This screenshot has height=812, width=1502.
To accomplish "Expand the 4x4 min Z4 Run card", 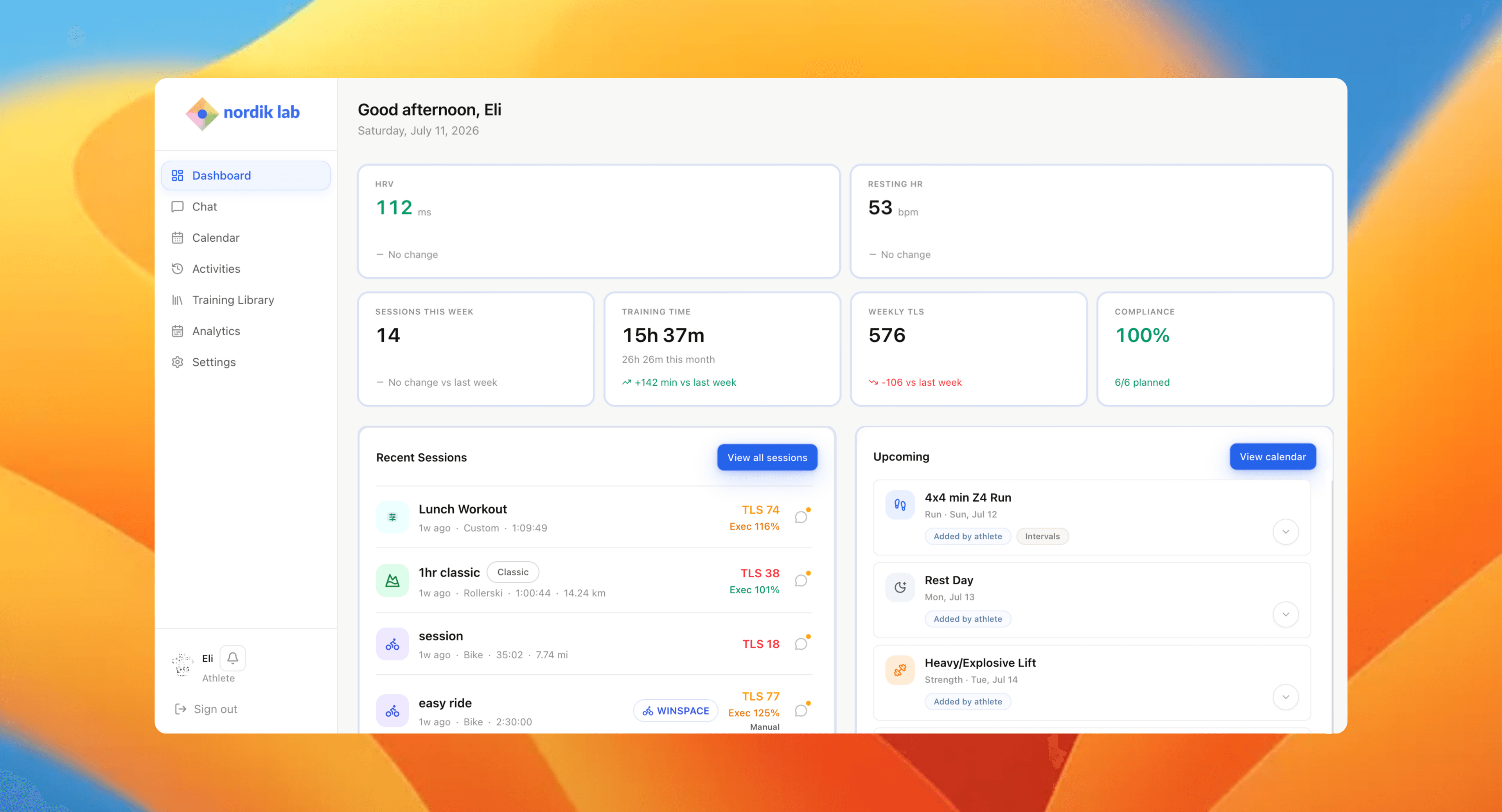I will pos(1285,532).
